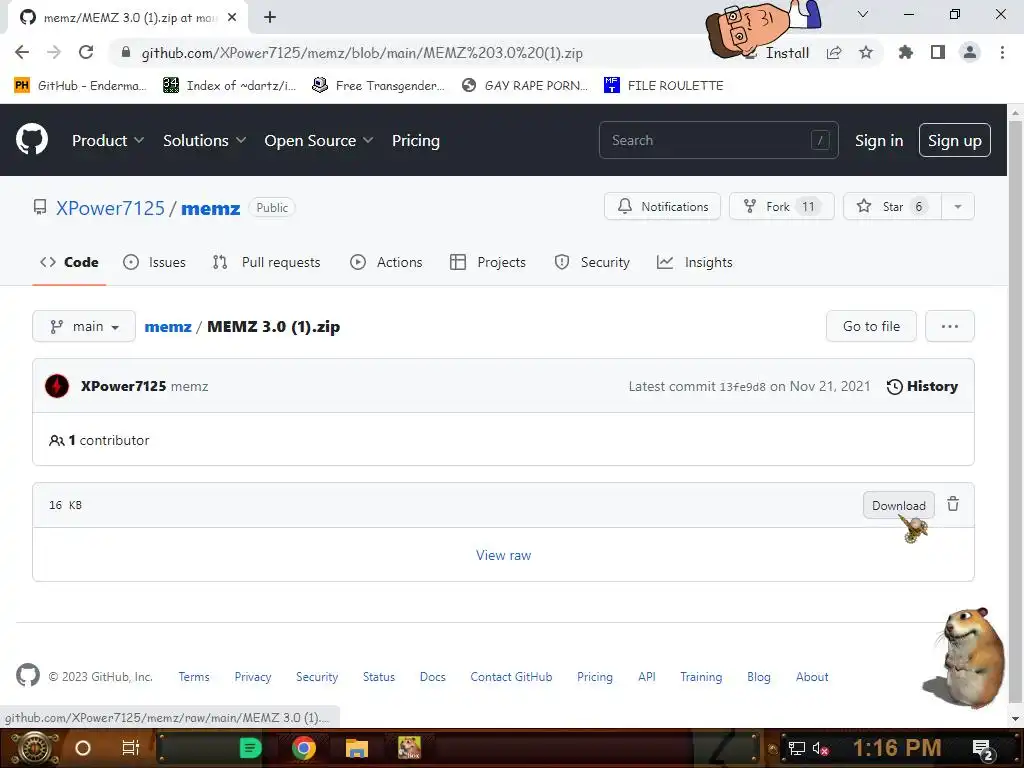The width and height of the screenshot is (1024, 768).
Task: Click the Download button
Action: 899,505
